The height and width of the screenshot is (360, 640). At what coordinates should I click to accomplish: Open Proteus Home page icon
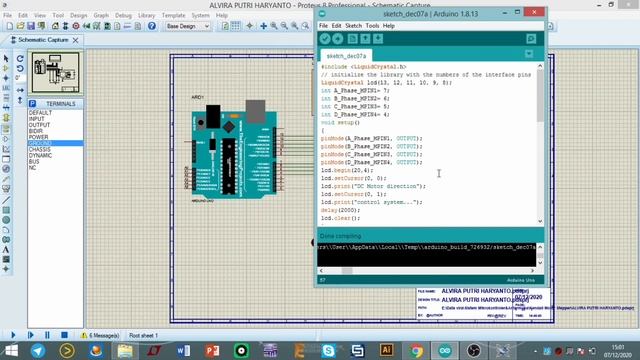(x=55, y=26)
